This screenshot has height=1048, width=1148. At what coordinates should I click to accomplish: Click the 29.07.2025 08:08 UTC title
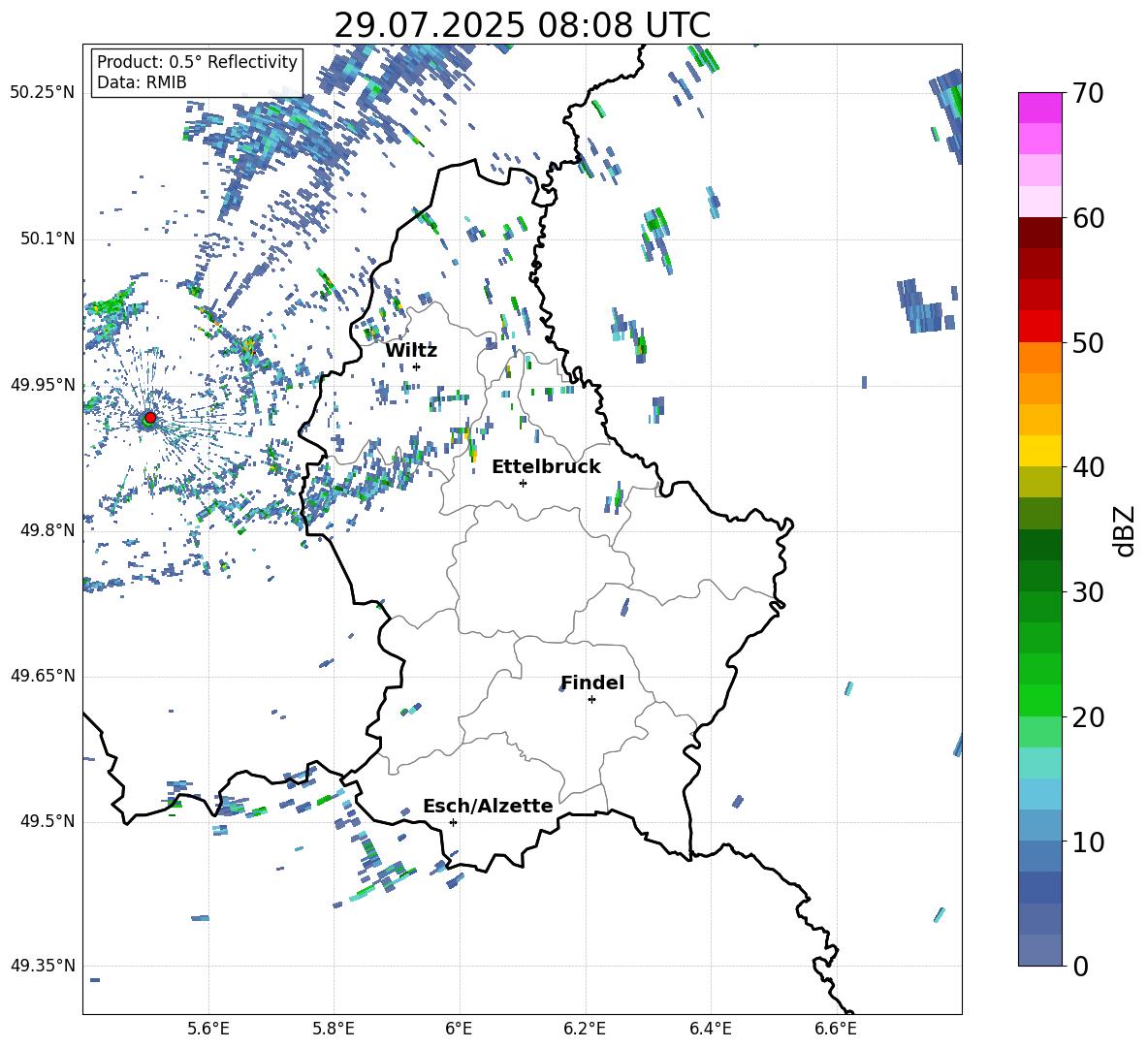(x=523, y=25)
